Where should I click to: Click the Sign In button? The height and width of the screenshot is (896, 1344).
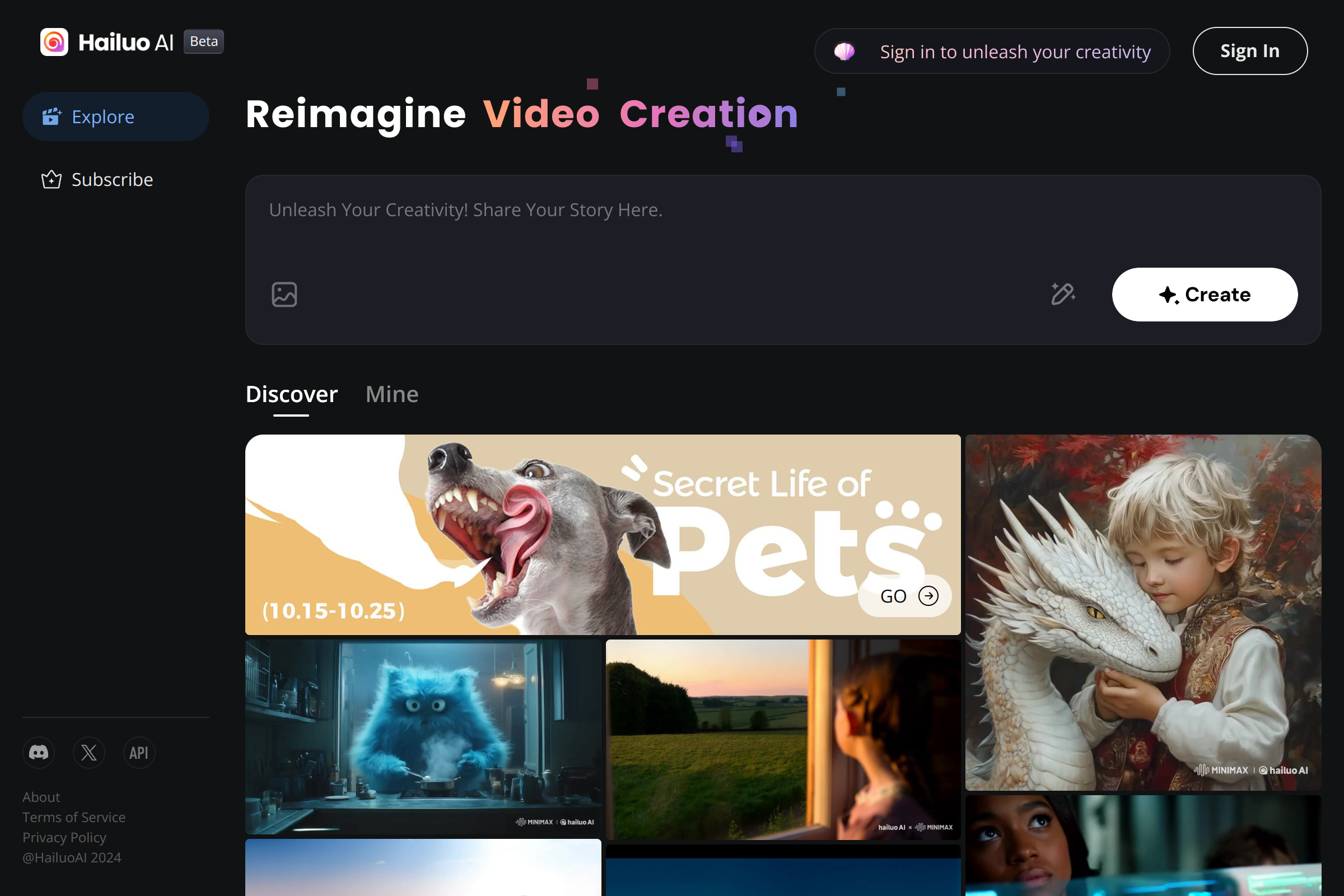point(1249,51)
